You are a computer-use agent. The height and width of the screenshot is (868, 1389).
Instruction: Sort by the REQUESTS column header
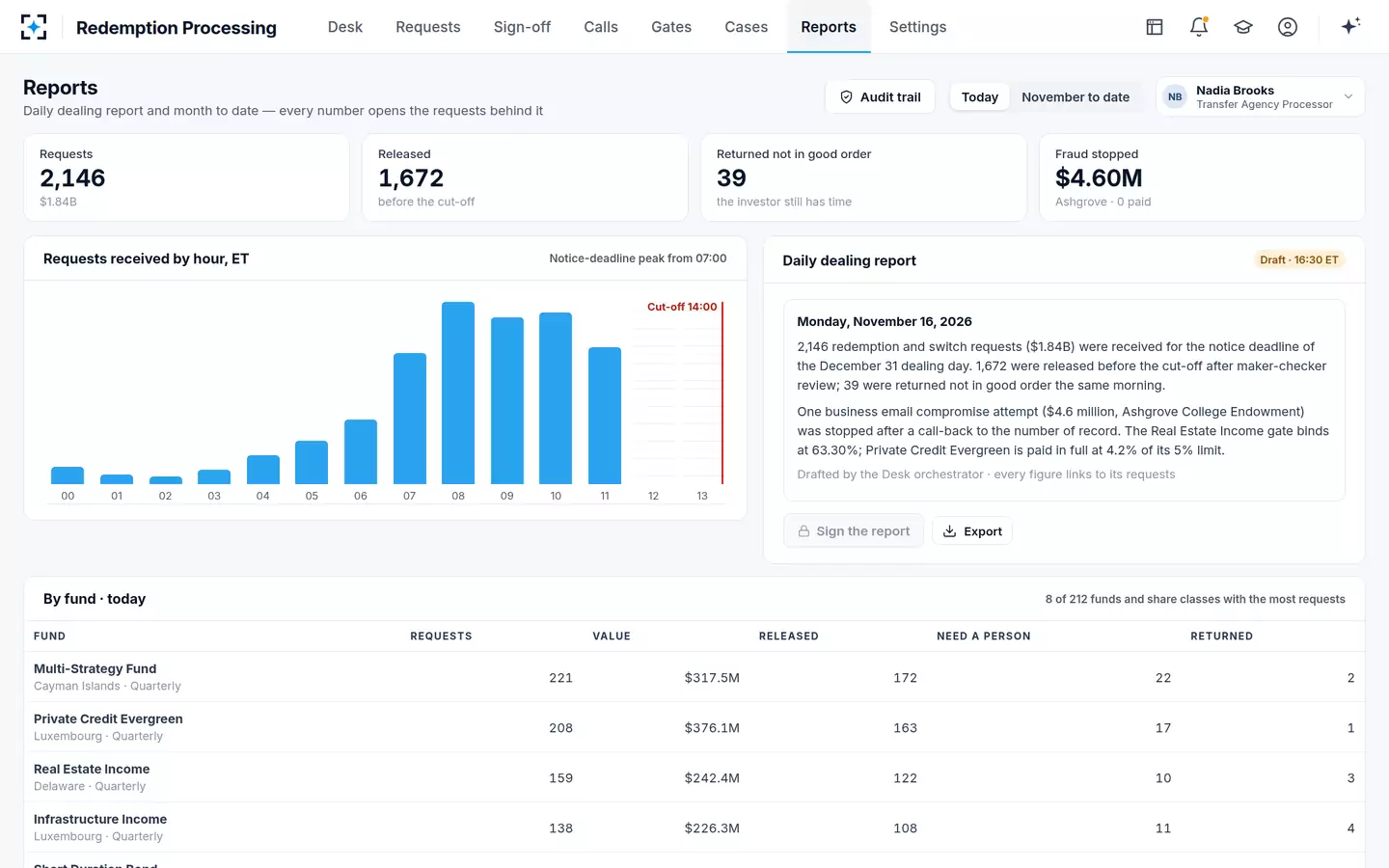(441, 637)
